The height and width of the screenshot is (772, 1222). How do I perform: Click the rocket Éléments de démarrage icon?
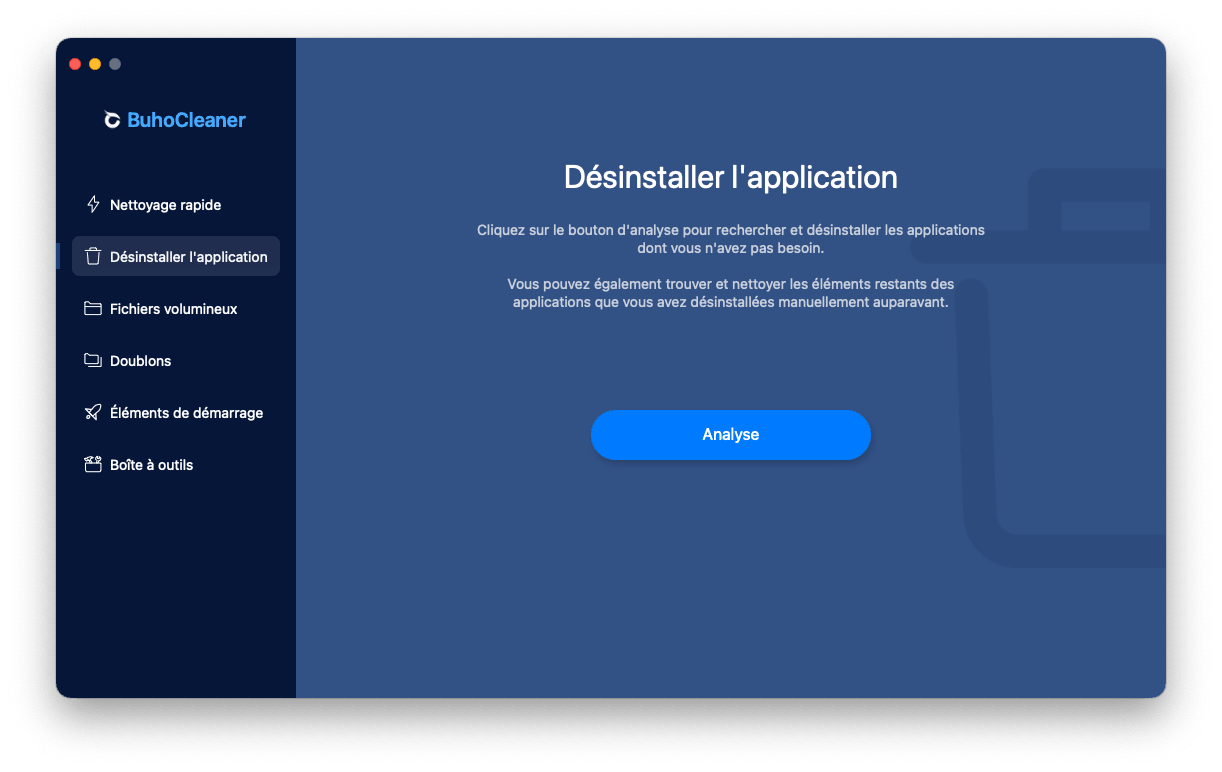click(93, 412)
